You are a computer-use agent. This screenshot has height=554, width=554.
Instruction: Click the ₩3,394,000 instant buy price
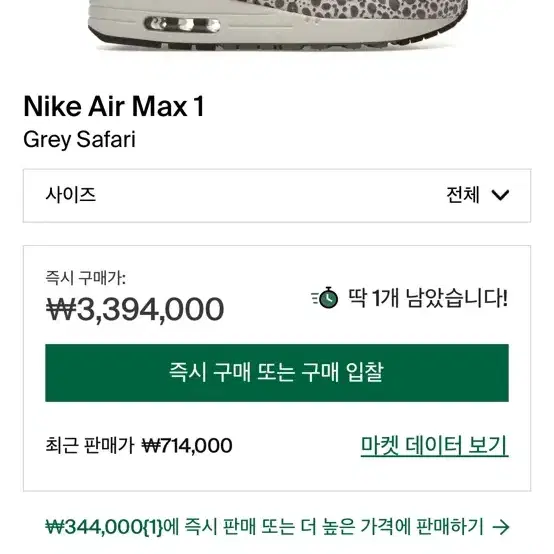[135, 310]
